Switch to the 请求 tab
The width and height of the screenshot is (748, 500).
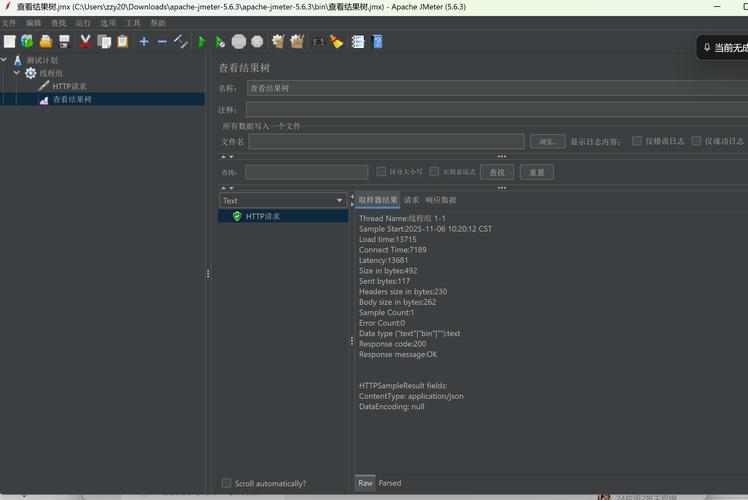411,200
